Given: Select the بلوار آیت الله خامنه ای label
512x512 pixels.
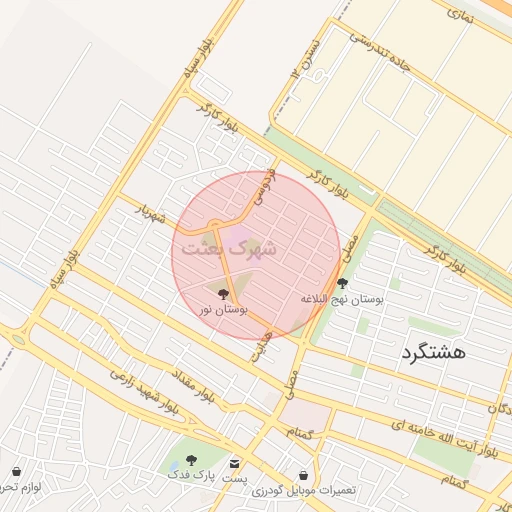Looking at the screenshot, I should point(445,439).
